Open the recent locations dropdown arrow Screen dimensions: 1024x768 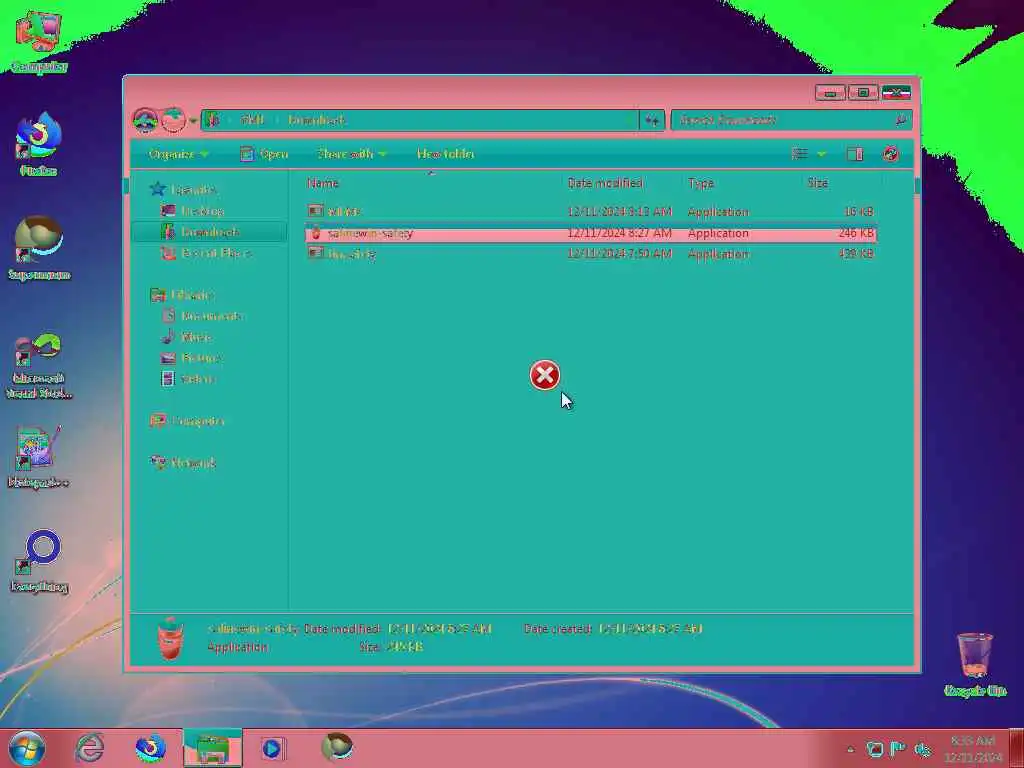tap(193, 121)
